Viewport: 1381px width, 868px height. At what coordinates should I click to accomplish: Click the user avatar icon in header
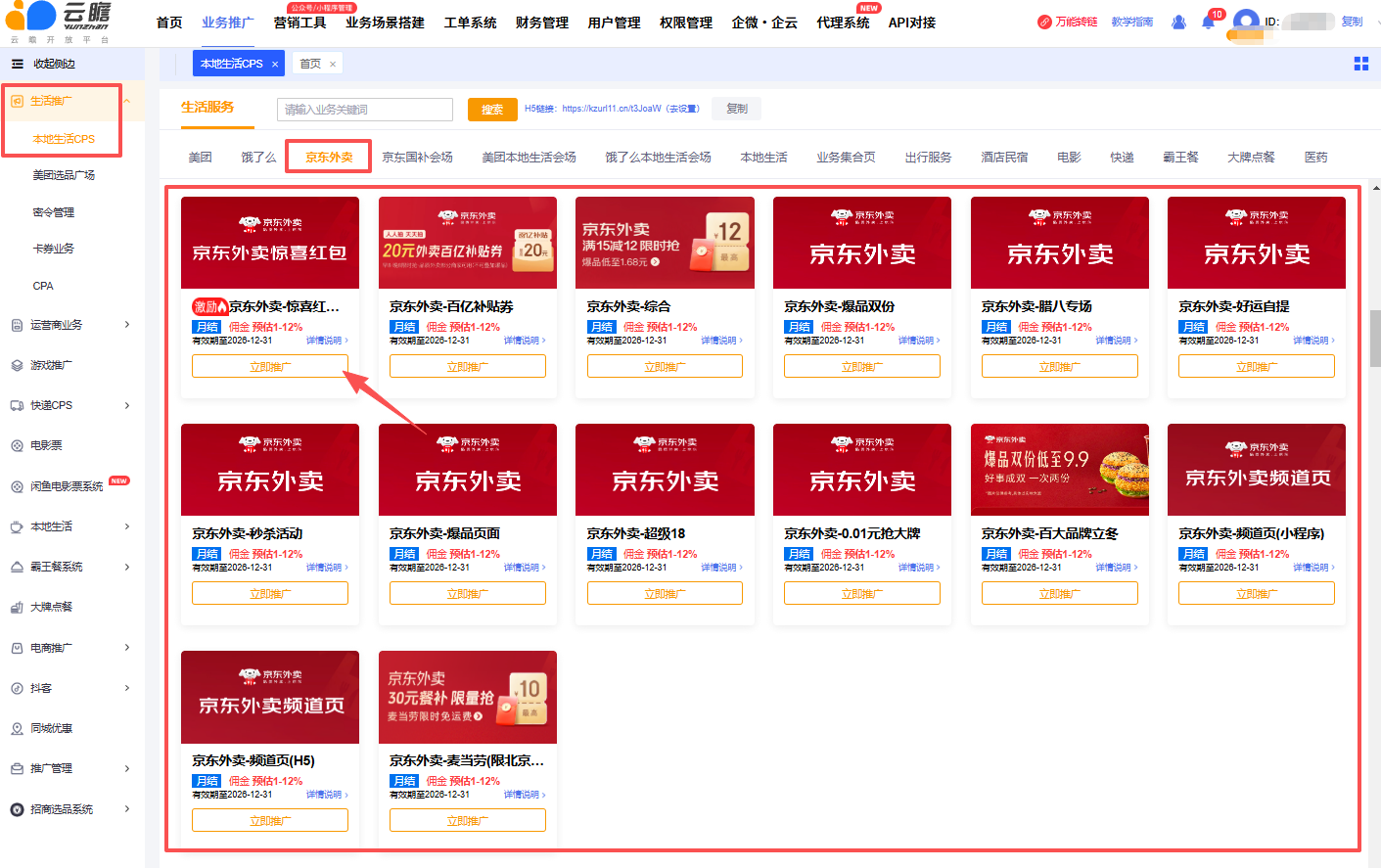pyautogui.click(x=1245, y=22)
